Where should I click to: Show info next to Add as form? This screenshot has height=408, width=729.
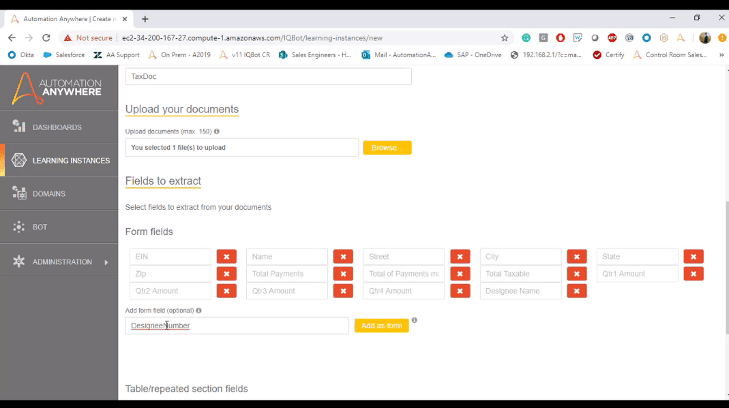[414, 320]
